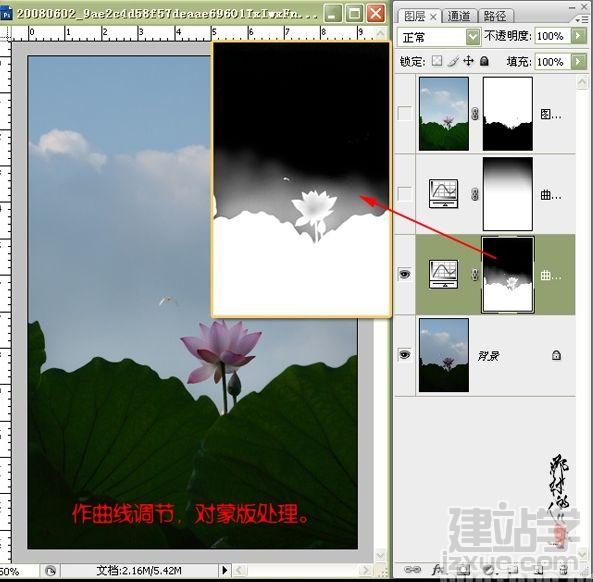Screen dimensions: 593x582
Task: Click the lock image pixels brush icon
Action: click(453, 61)
